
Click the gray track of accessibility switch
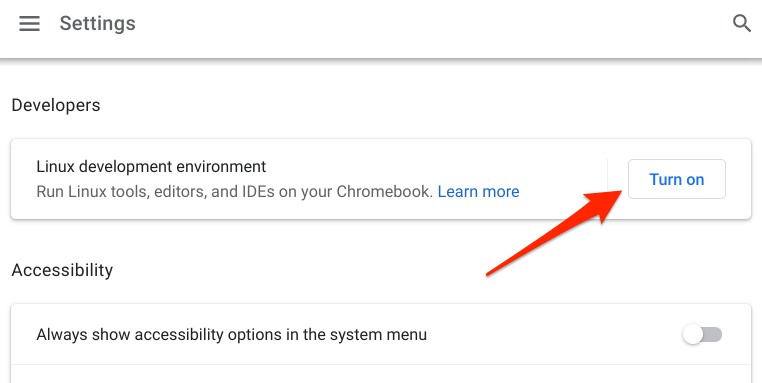[712, 334]
